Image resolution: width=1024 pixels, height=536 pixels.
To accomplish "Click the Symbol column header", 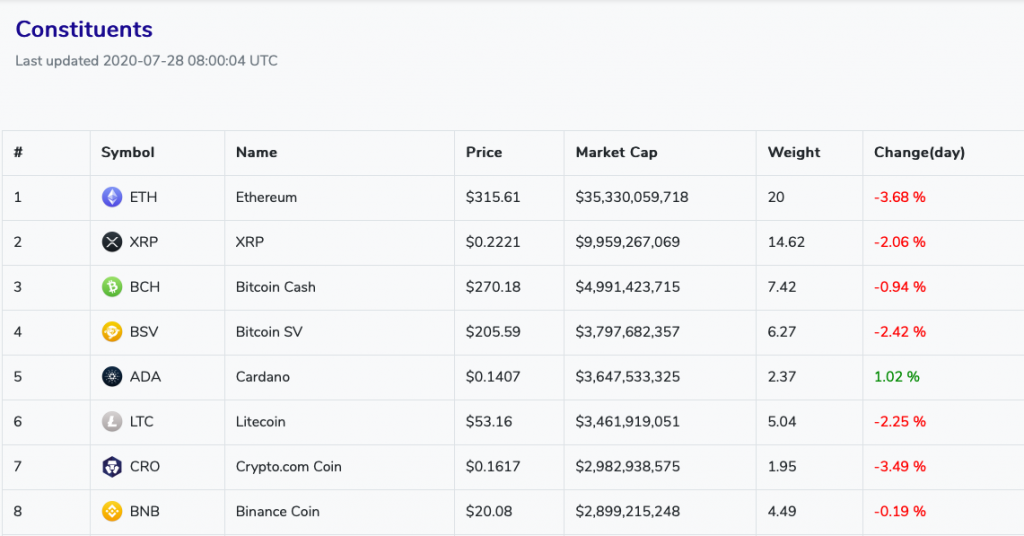I will (x=127, y=153).
